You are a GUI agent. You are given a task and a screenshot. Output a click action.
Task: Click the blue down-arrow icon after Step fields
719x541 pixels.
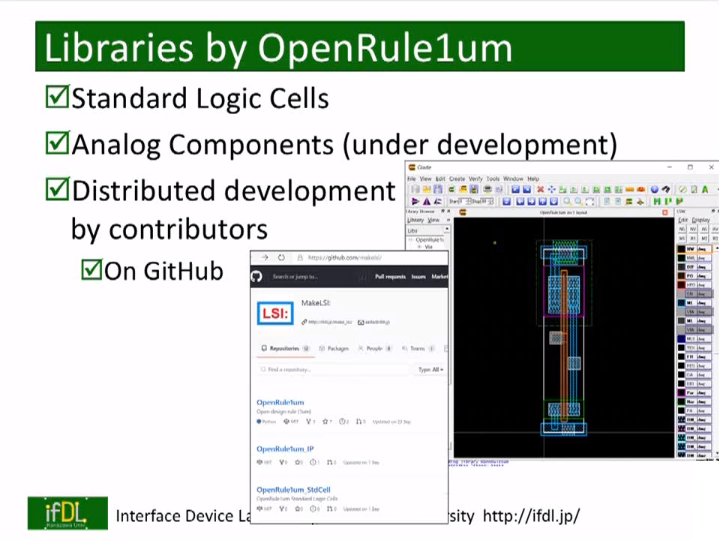[x=506, y=201]
